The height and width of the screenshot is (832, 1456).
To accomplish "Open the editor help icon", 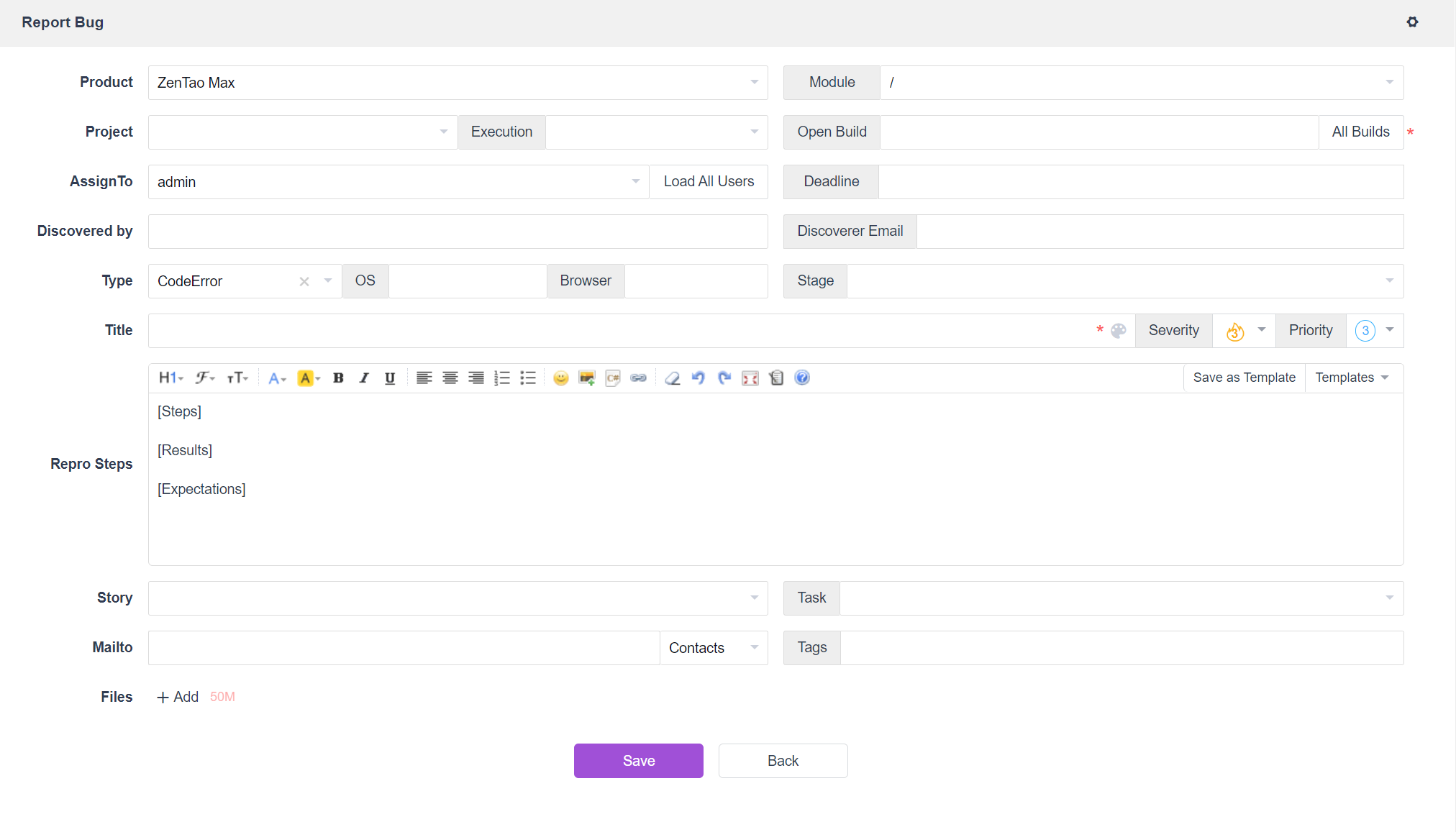I will (802, 378).
